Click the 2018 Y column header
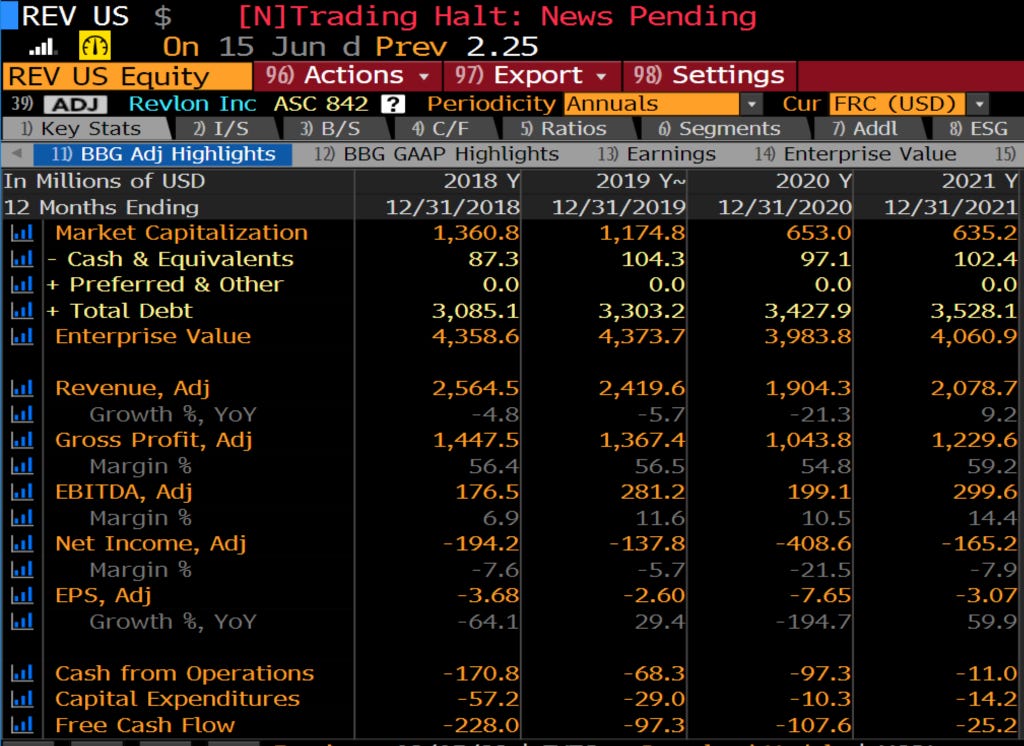The height and width of the screenshot is (746, 1024). [482, 181]
